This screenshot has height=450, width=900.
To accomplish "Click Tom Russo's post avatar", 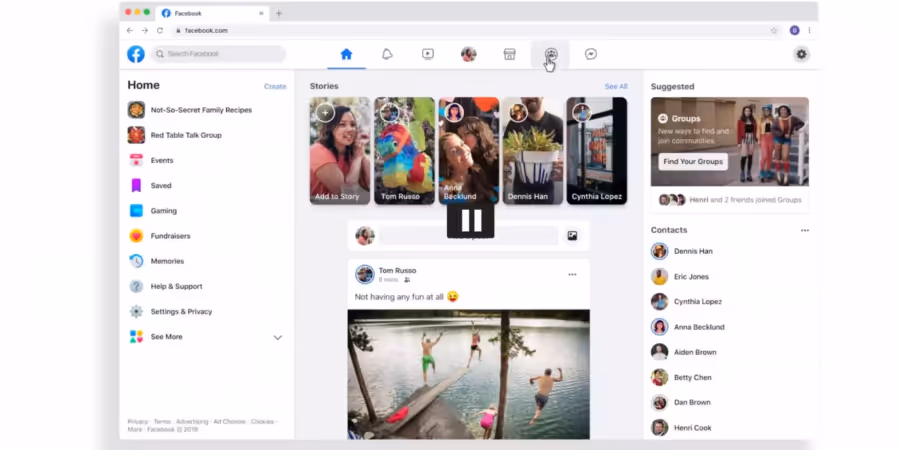I will (x=365, y=274).
